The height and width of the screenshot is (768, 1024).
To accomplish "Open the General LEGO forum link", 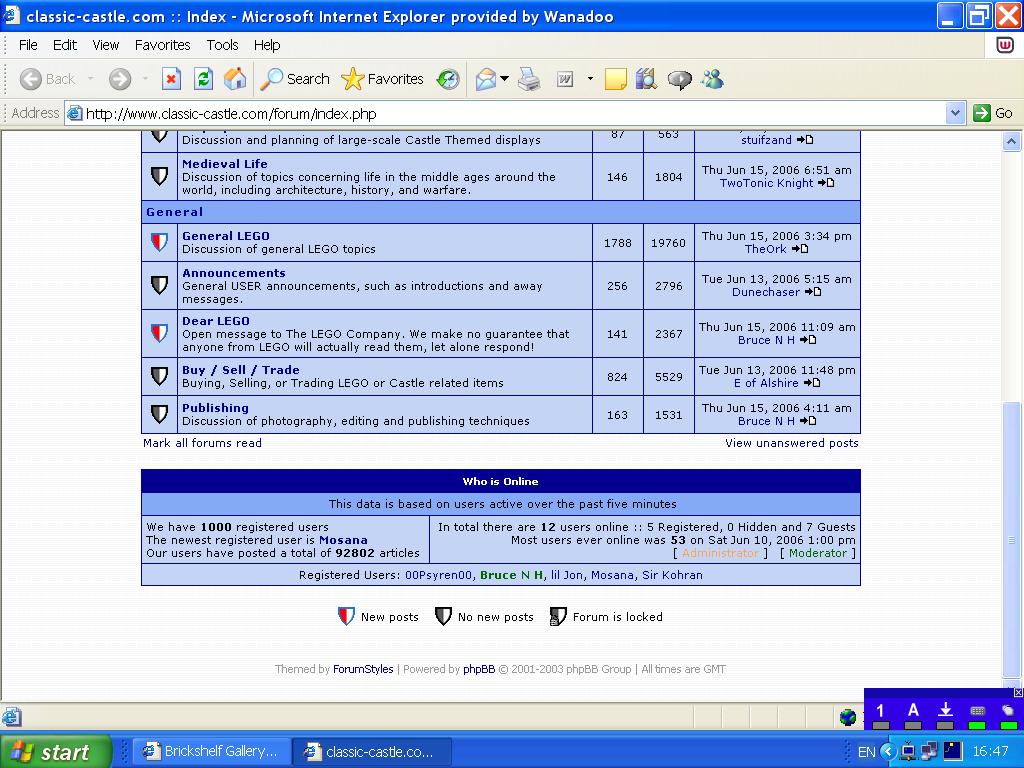I will click(225, 236).
